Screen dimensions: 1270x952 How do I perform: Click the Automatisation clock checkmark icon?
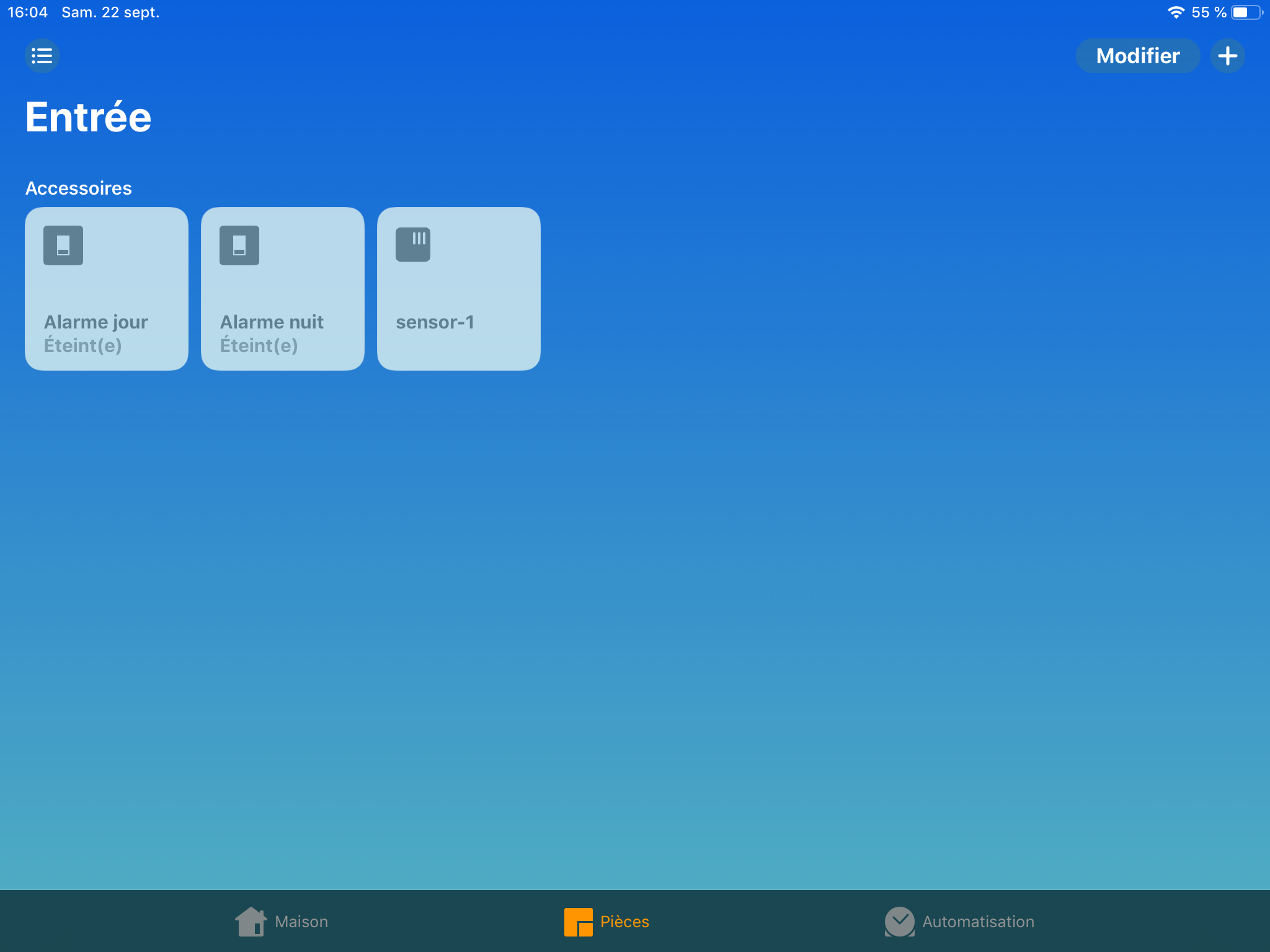point(899,922)
